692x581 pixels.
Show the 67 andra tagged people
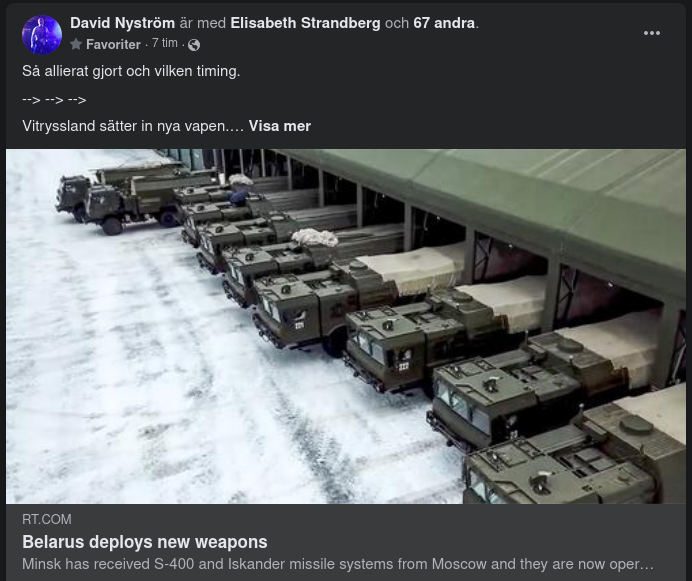tap(444, 23)
